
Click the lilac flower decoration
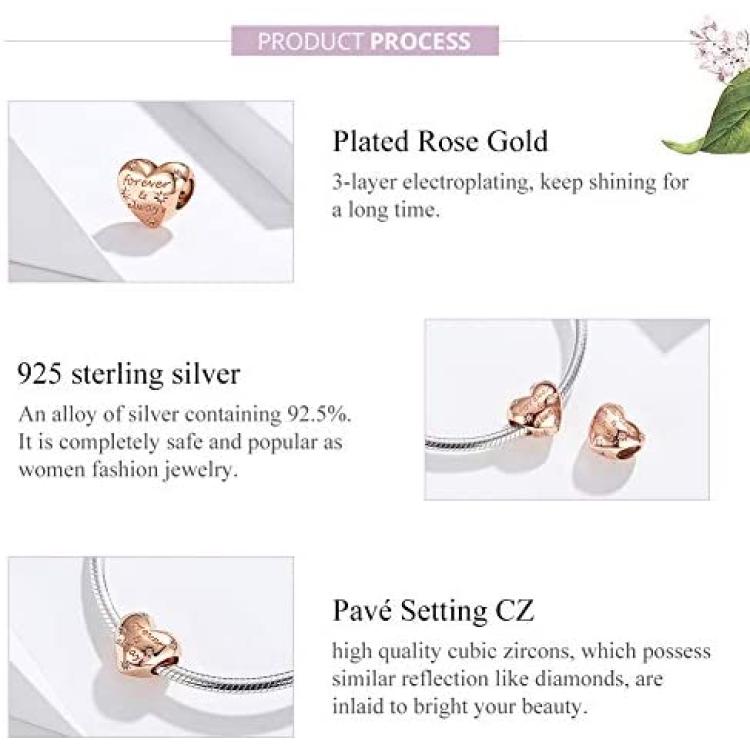click(x=720, y=45)
